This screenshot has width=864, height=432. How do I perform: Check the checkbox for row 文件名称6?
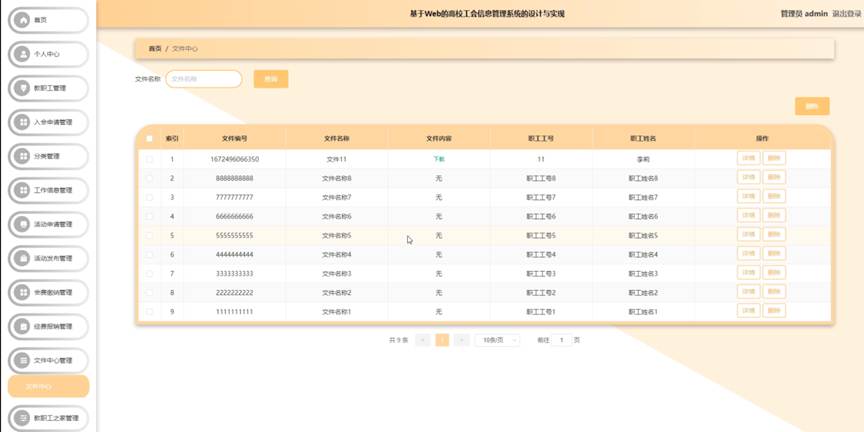[x=149, y=217]
